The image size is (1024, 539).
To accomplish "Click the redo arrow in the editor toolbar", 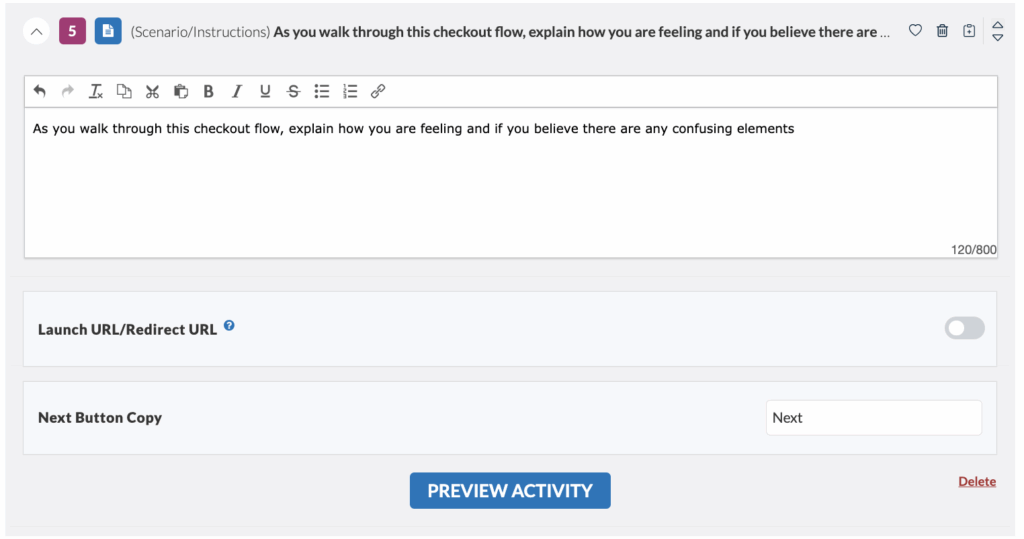I will [68, 91].
